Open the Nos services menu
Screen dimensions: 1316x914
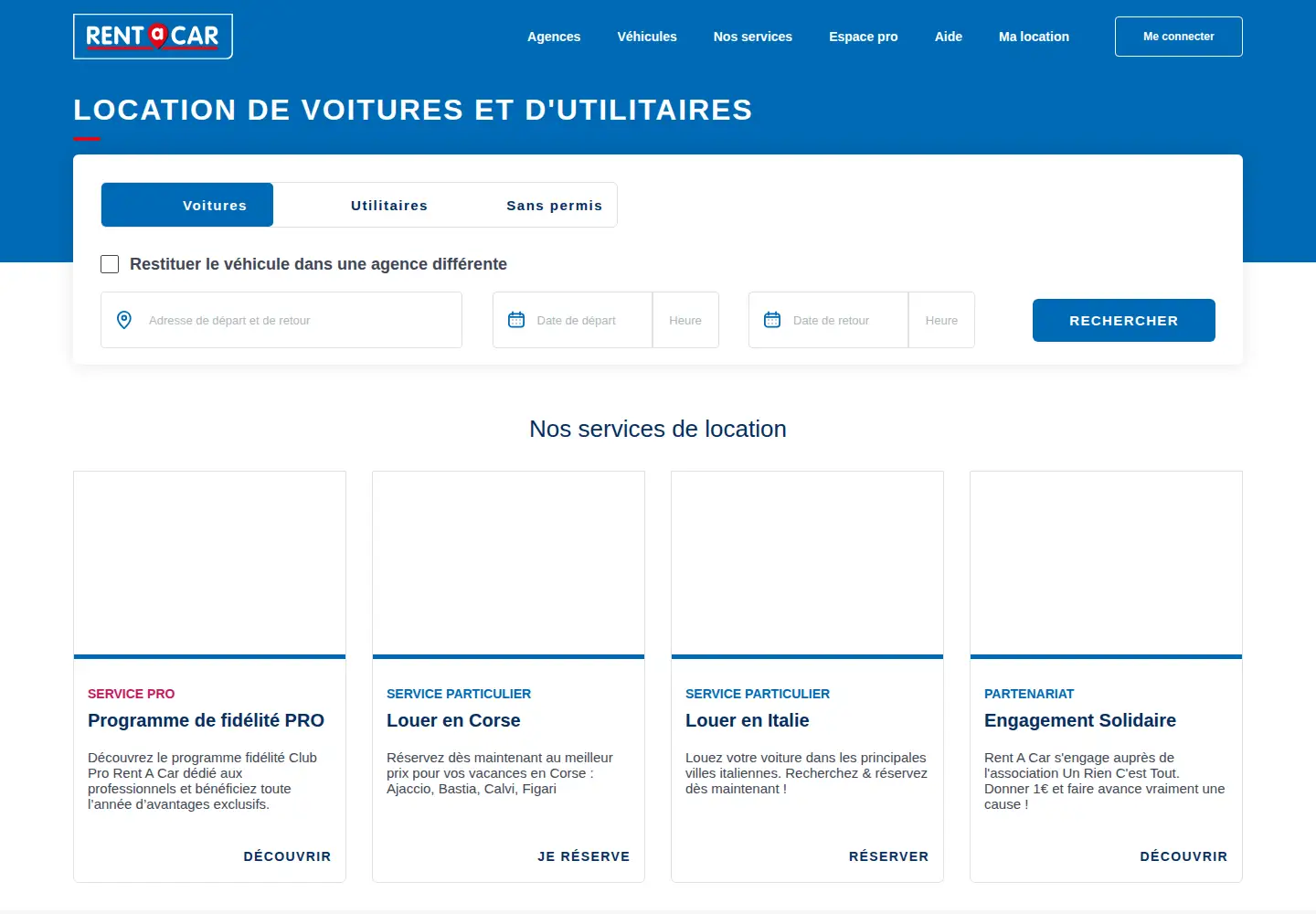pos(753,37)
